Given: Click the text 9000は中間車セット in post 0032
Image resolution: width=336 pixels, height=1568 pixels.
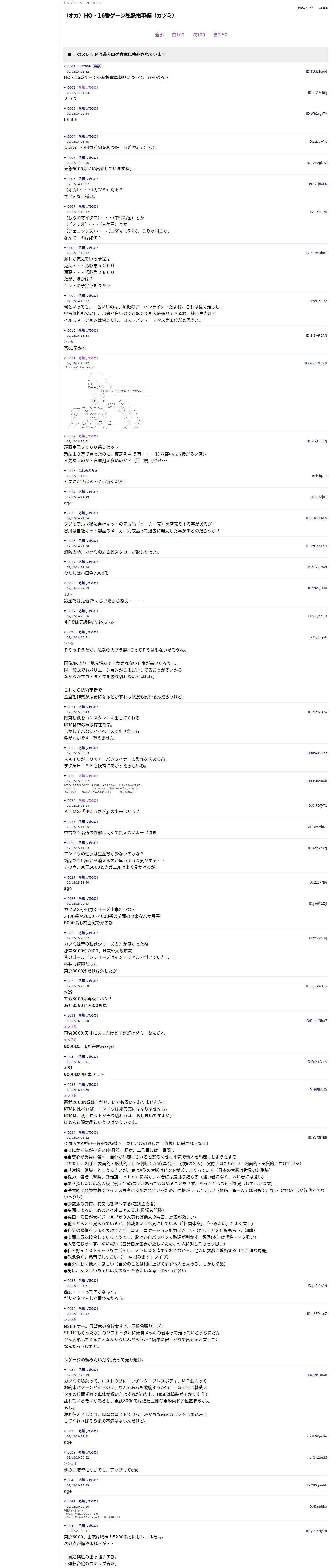Looking at the screenshot, I should tap(84, 1074).
